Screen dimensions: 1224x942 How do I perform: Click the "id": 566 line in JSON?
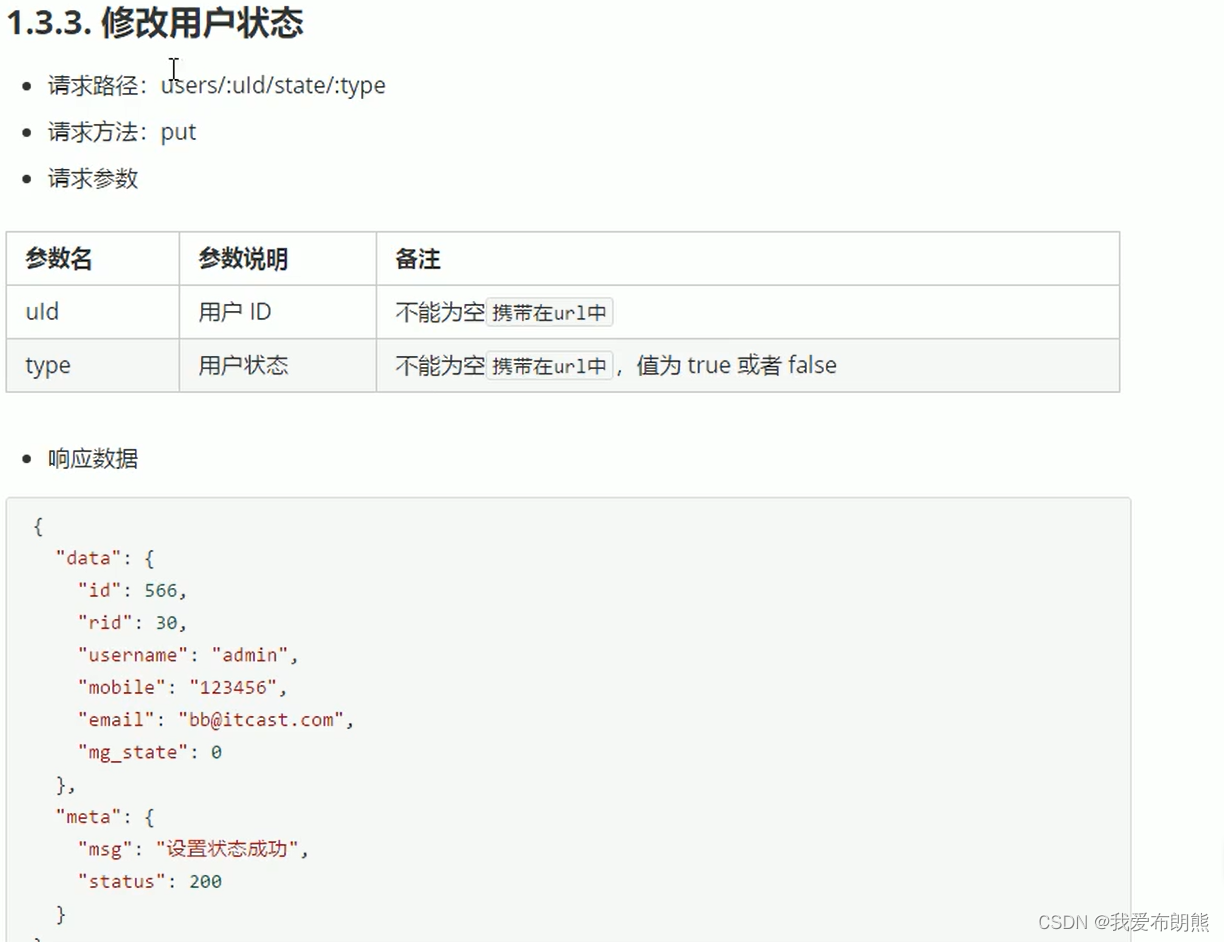point(132,590)
